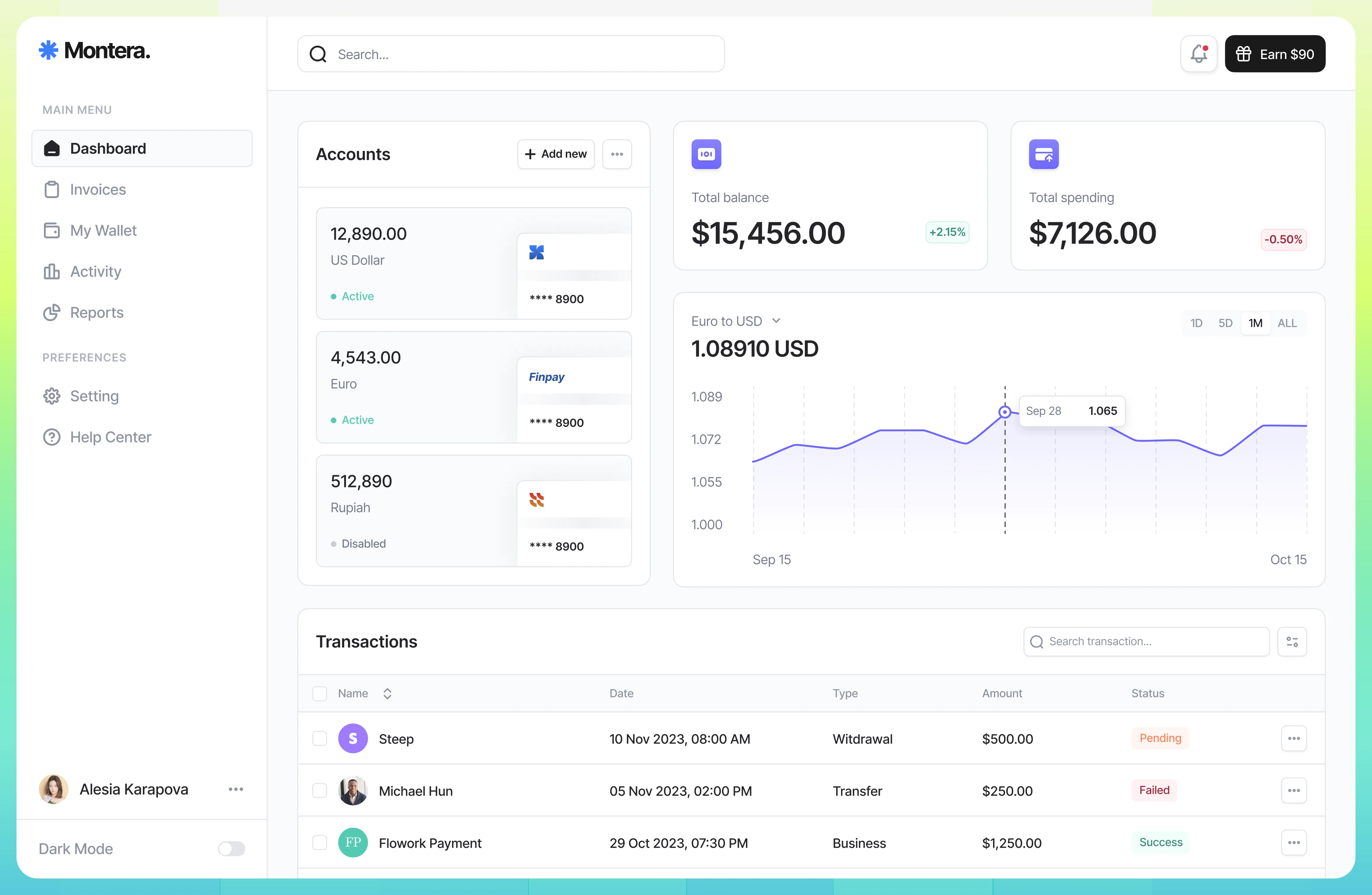Click the gift icon on Earn $90
Viewport: 1372px width, 895px height.
(1244, 54)
